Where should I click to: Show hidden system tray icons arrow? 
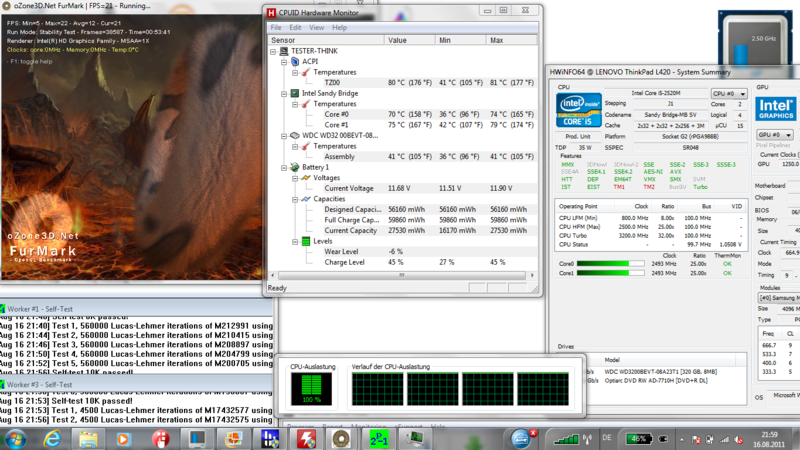click(x=682, y=439)
